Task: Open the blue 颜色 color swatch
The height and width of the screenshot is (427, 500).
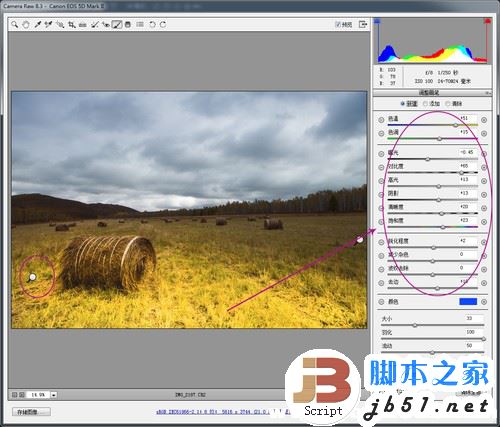Action: coord(468,302)
